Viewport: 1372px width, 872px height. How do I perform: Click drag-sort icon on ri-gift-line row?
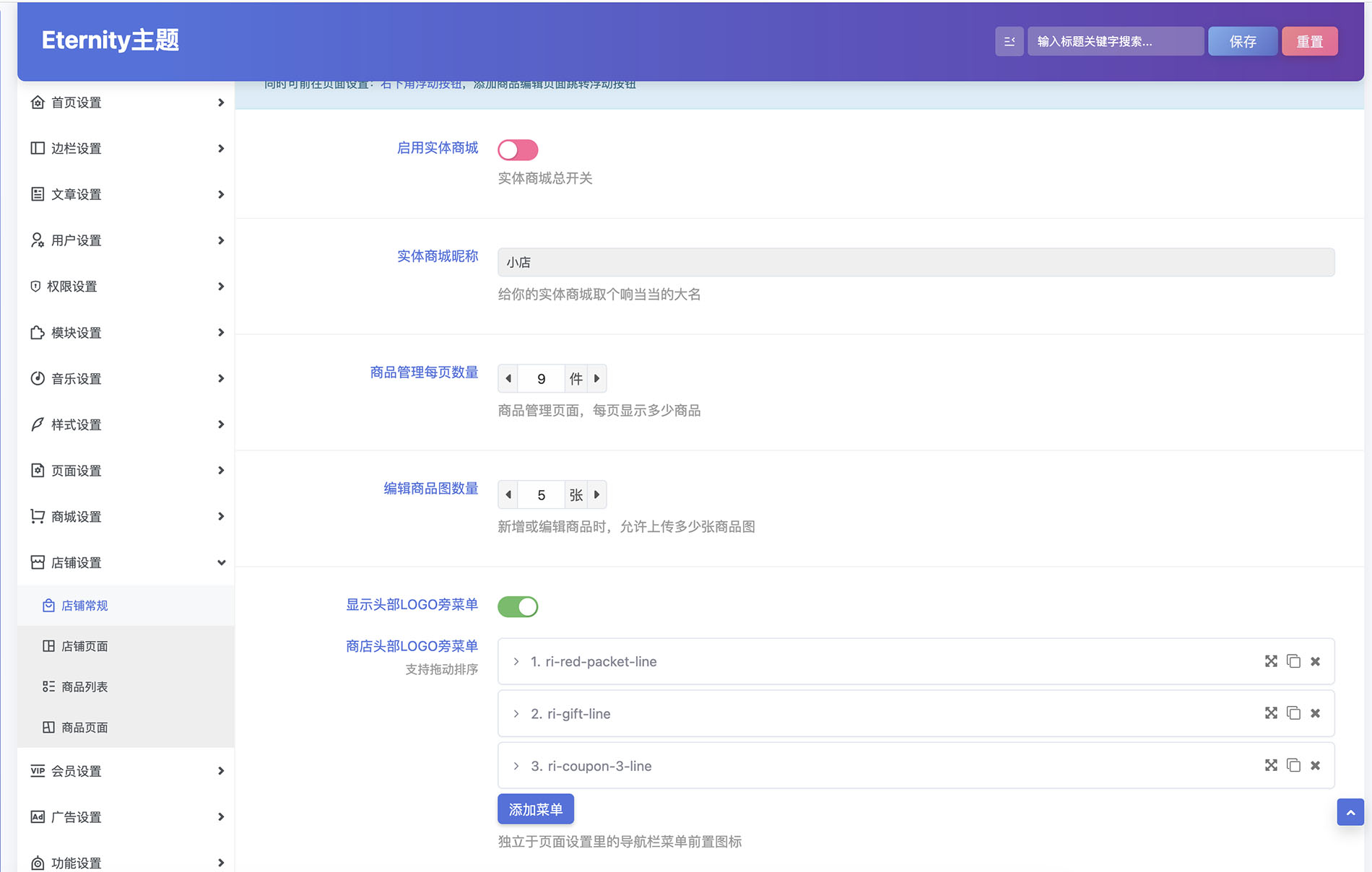click(x=1271, y=713)
